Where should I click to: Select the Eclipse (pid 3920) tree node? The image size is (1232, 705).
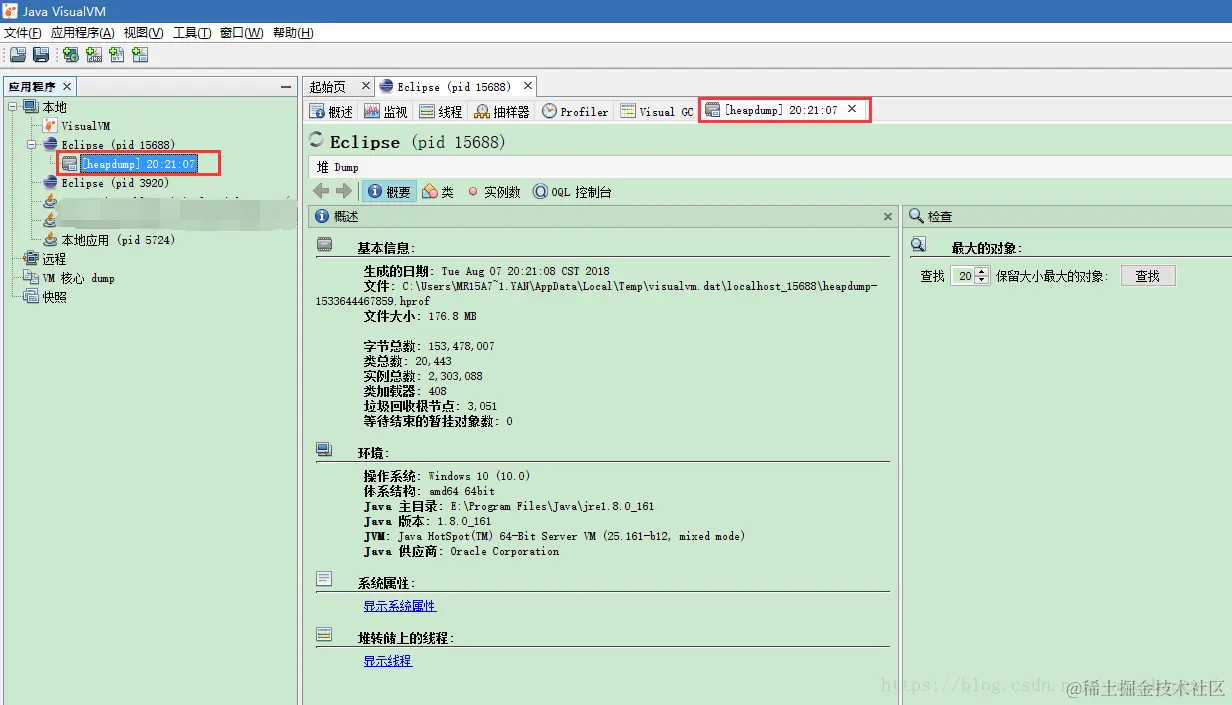tap(115, 183)
